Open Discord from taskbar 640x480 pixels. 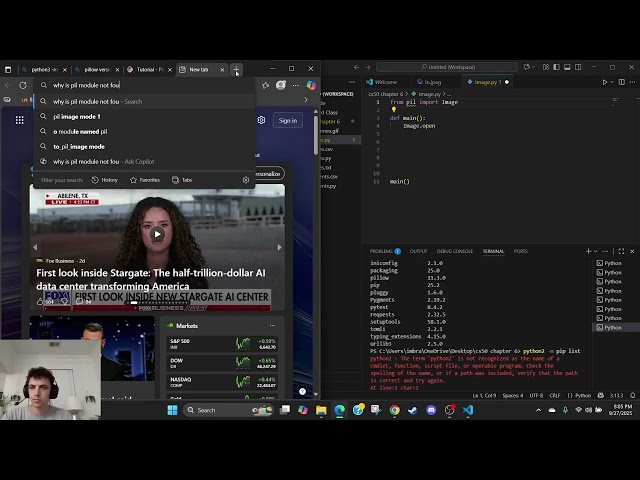point(431,410)
